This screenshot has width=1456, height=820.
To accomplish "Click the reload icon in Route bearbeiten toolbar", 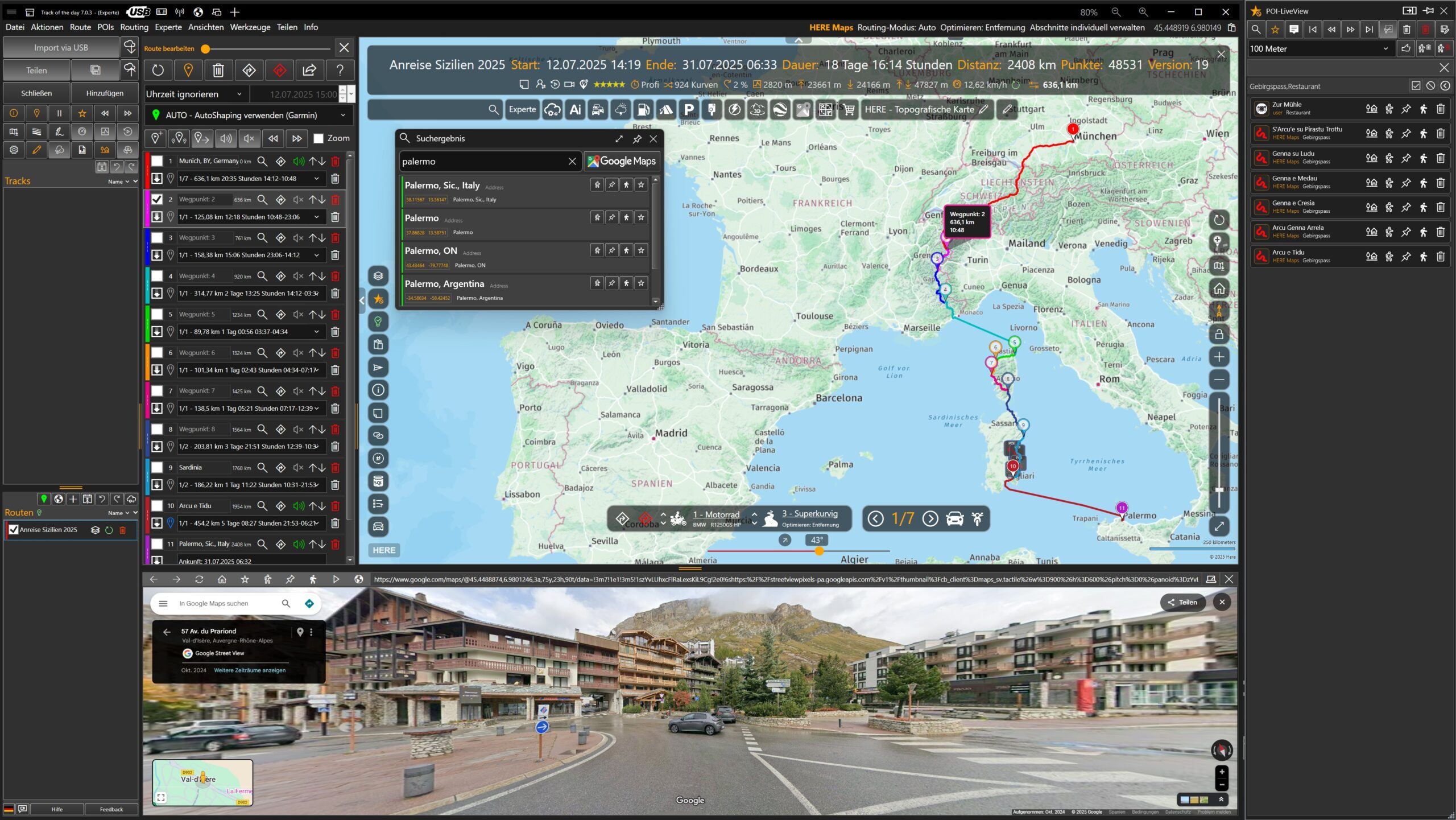I will [158, 70].
